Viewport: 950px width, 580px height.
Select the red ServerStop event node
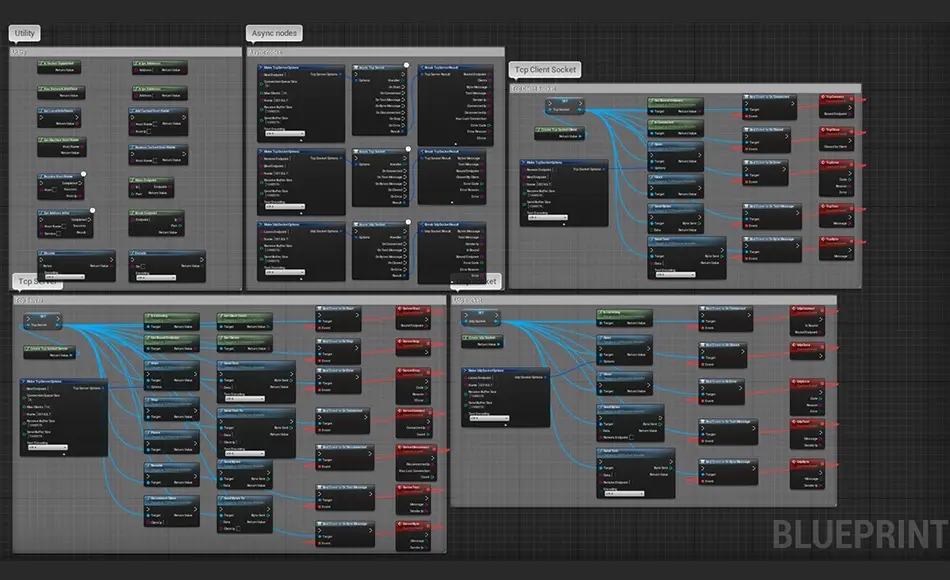click(413, 349)
